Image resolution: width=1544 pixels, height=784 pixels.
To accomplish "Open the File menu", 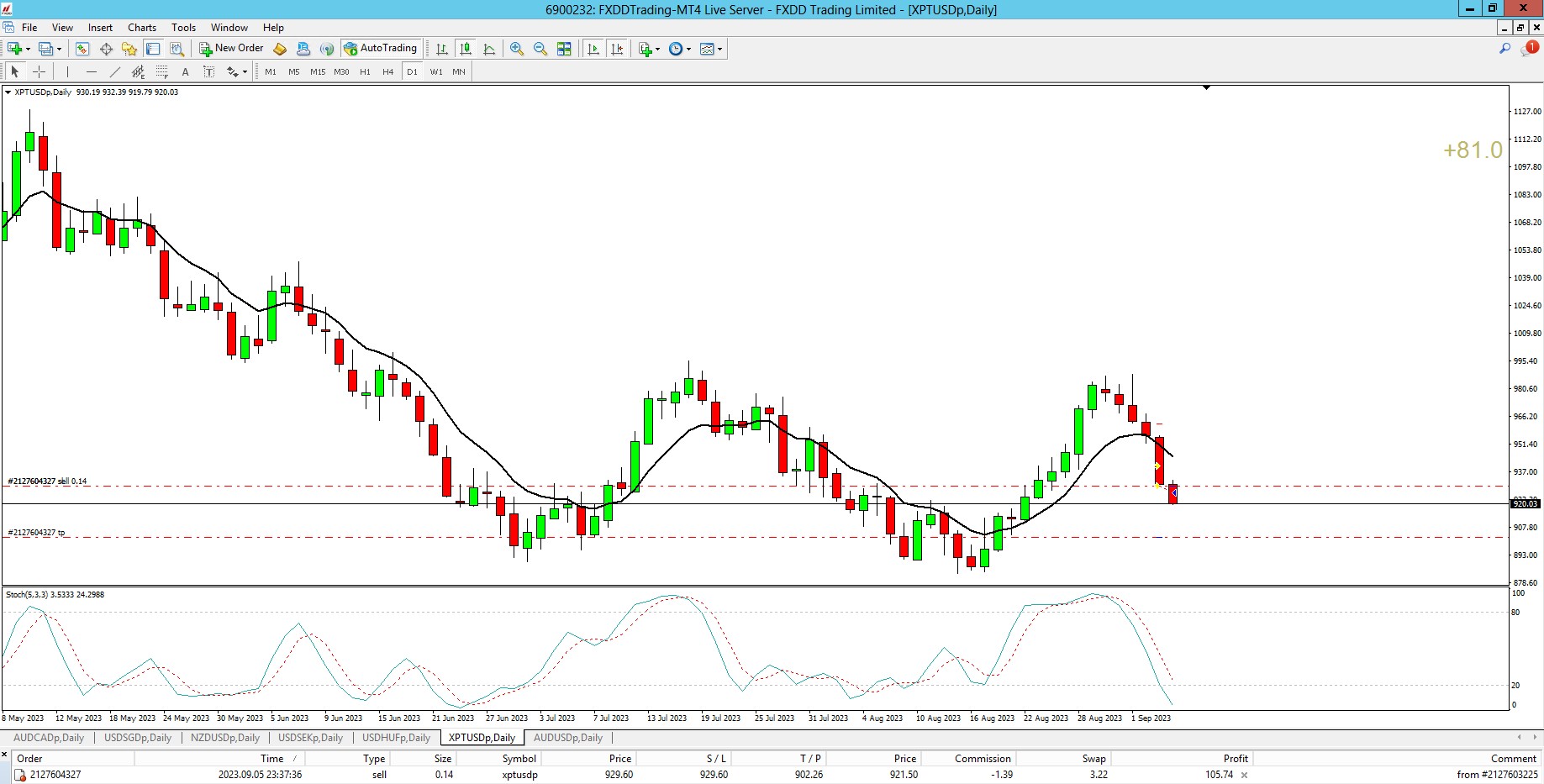I will (29, 28).
